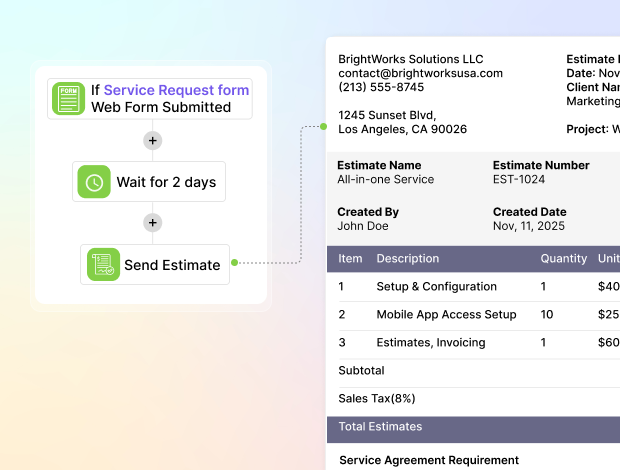Click the Quantity column header

click(x=563, y=259)
